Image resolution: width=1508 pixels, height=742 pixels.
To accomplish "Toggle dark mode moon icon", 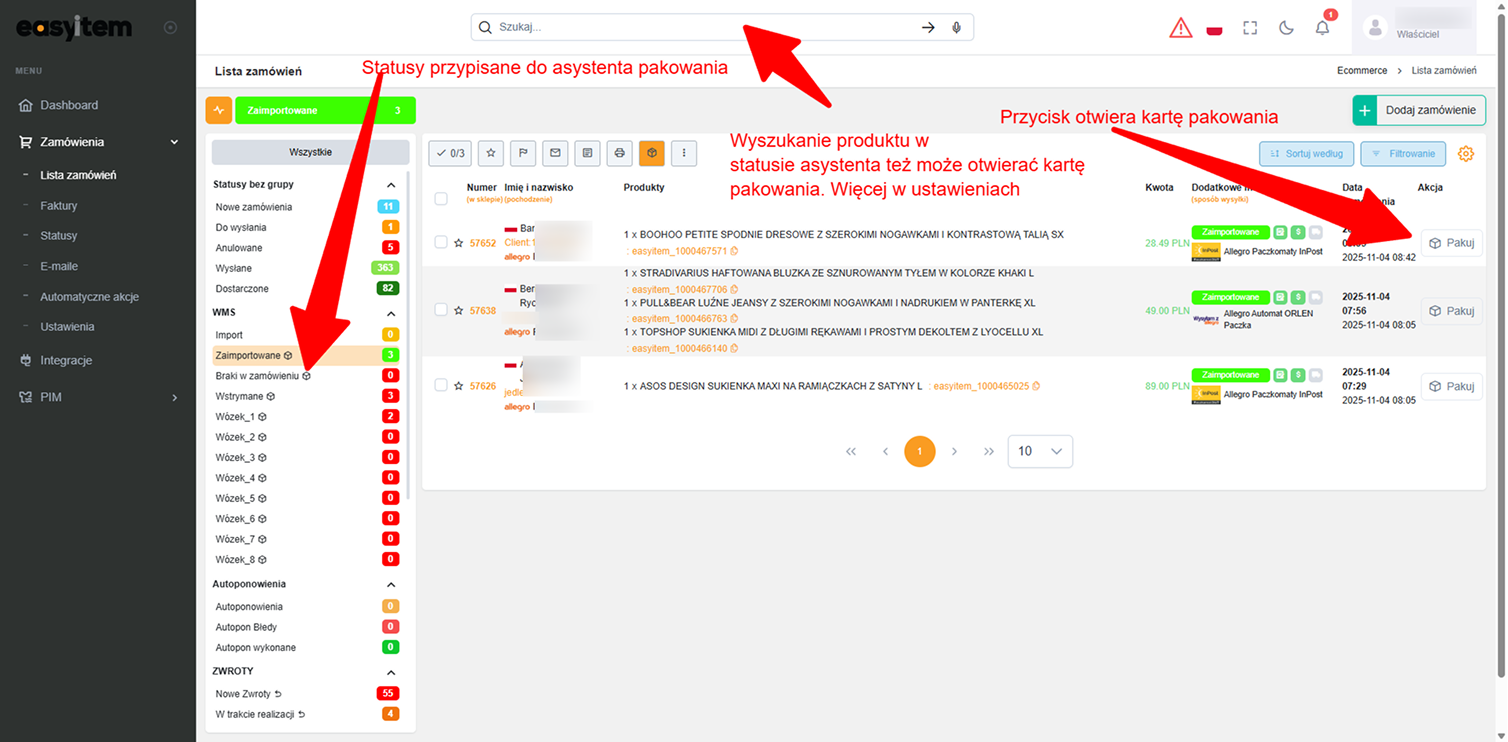I will [x=1286, y=28].
